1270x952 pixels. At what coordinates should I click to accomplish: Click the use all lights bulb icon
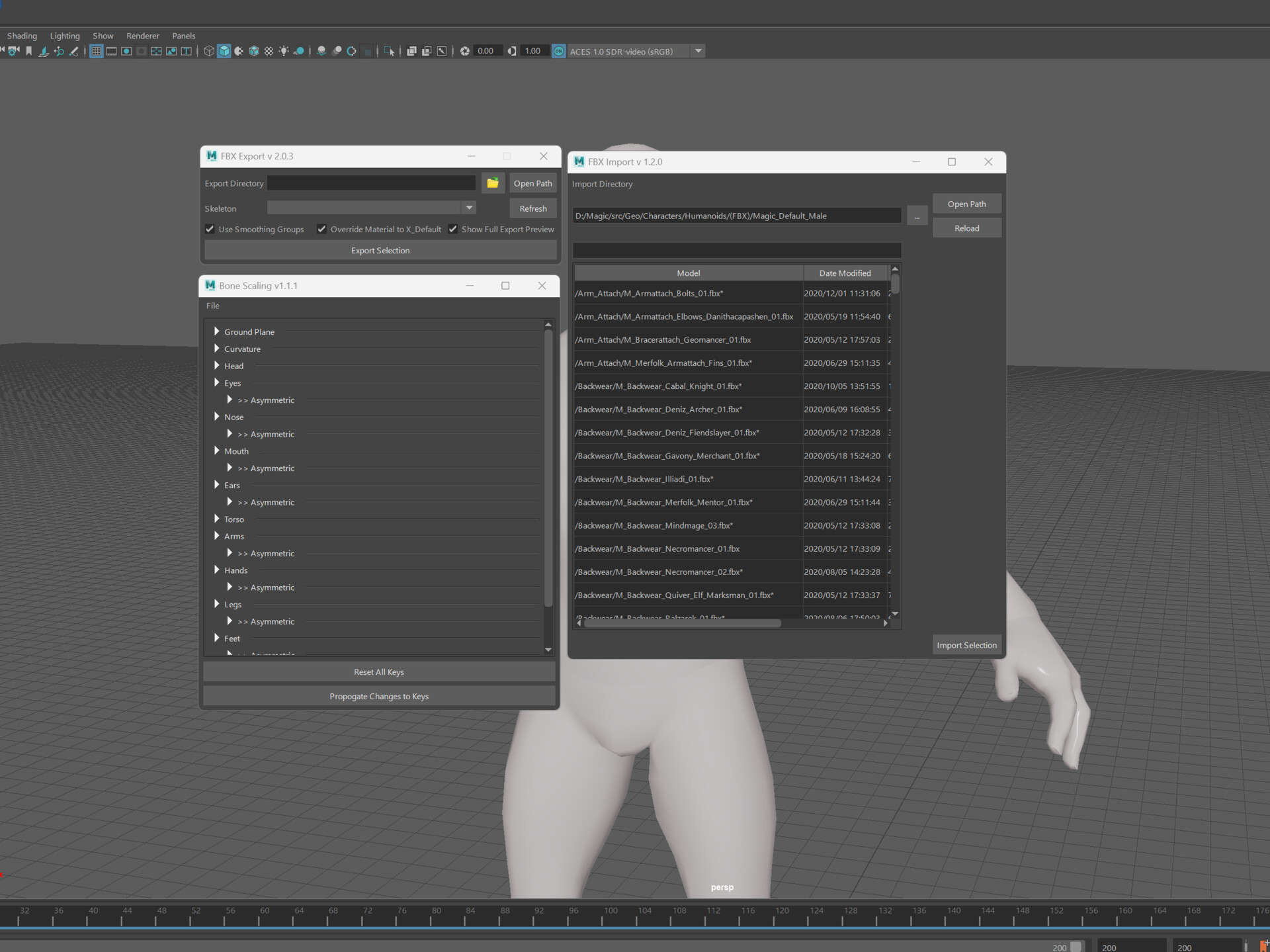pos(284,51)
